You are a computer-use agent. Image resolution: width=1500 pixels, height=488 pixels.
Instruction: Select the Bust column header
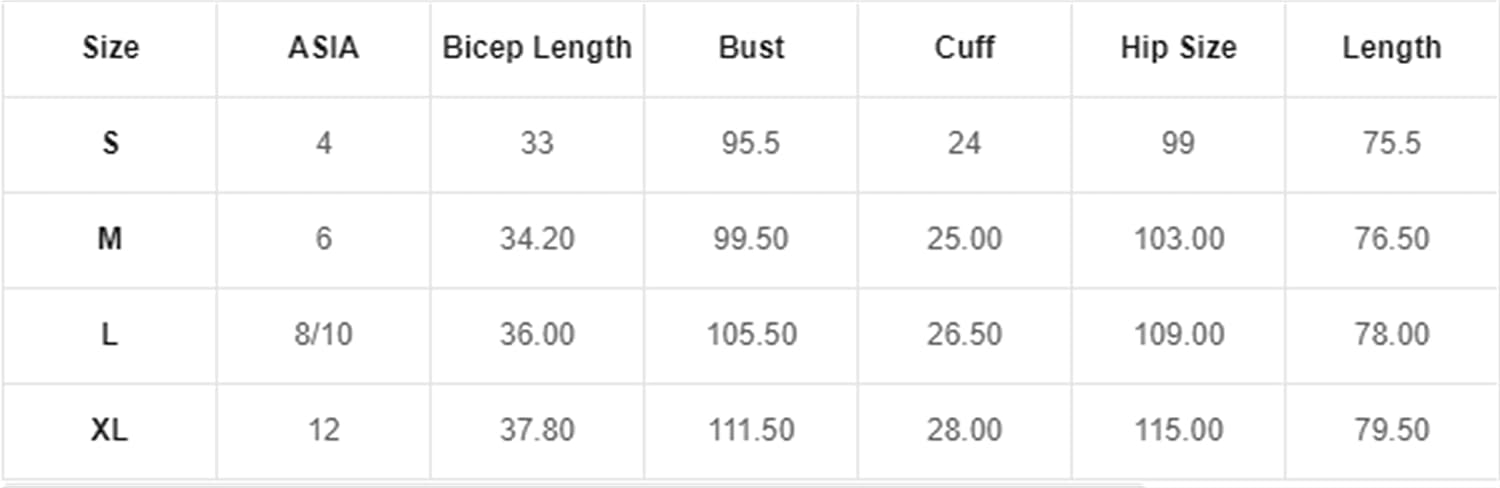click(751, 48)
